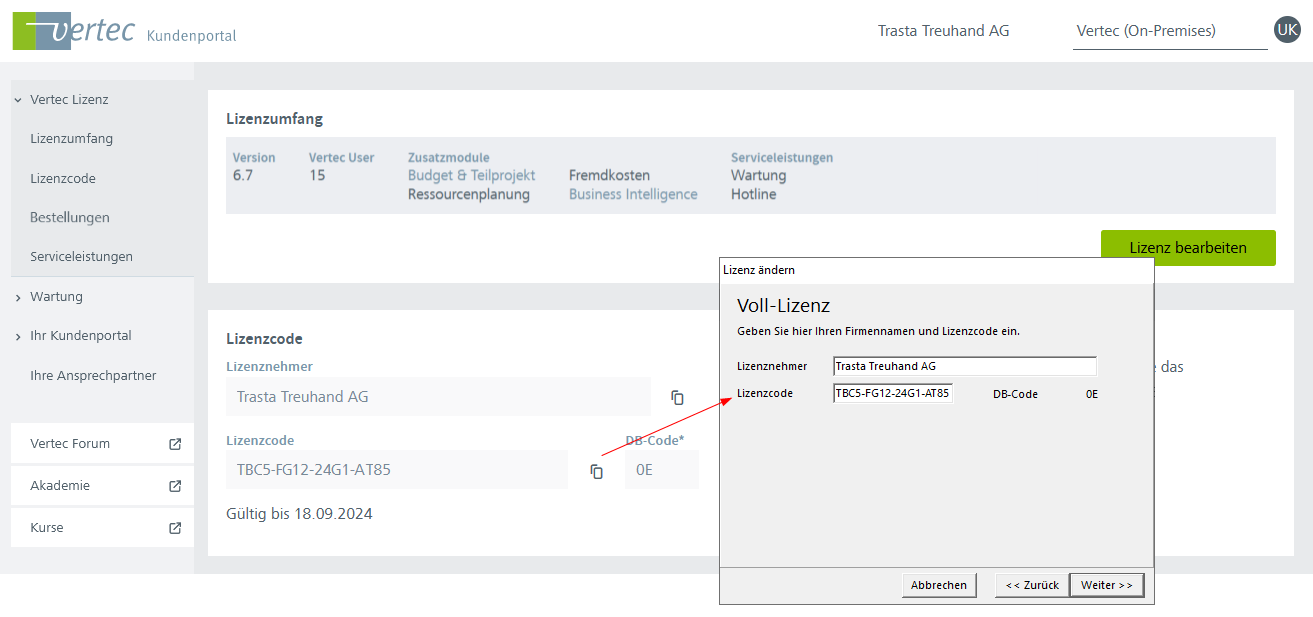This screenshot has height=617, width=1313.
Task: Open Serviceleistungen sidebar item
Action: tap(81, 257)
